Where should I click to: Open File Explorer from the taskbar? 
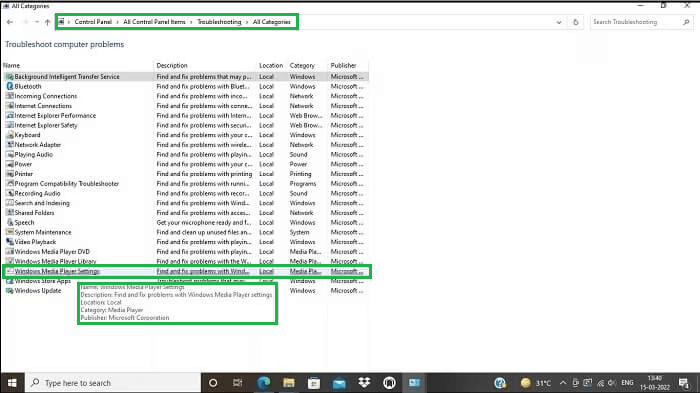tap(289, 383)
